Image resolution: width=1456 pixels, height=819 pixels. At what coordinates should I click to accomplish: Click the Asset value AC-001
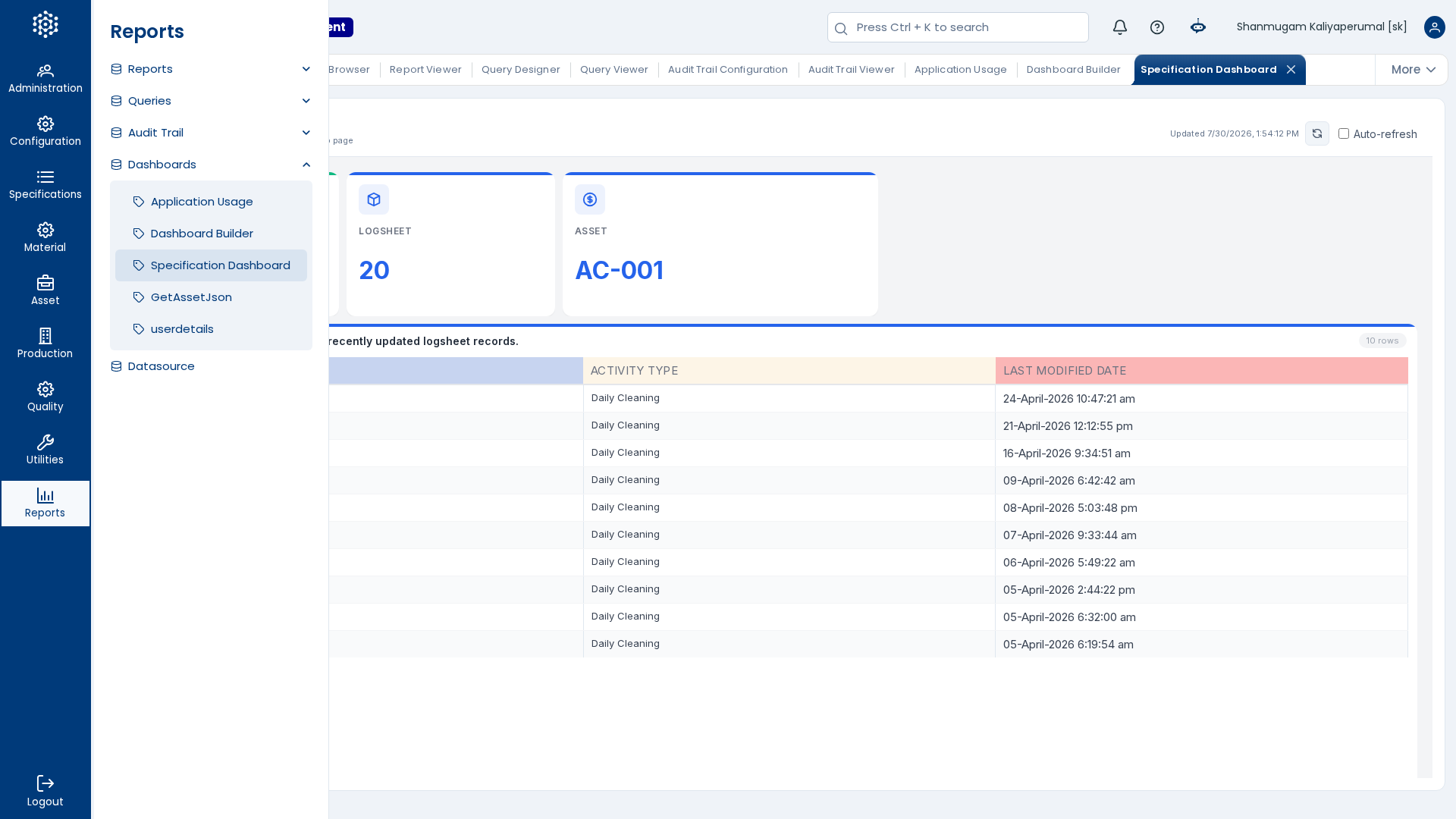tap(619, 271)
